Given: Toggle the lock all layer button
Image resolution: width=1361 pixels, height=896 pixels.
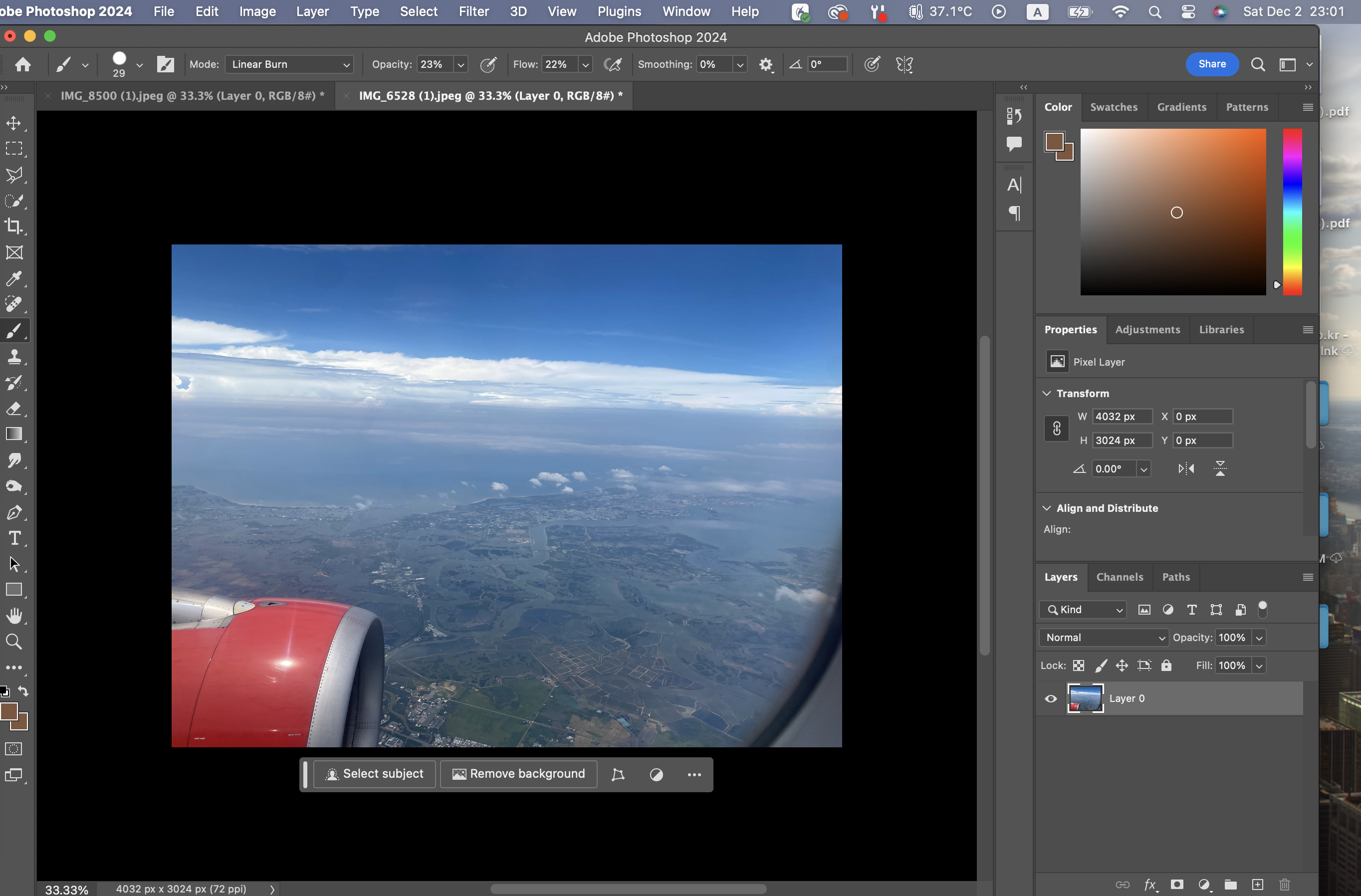Looking at the screenshot, I should click(1166, 665).
